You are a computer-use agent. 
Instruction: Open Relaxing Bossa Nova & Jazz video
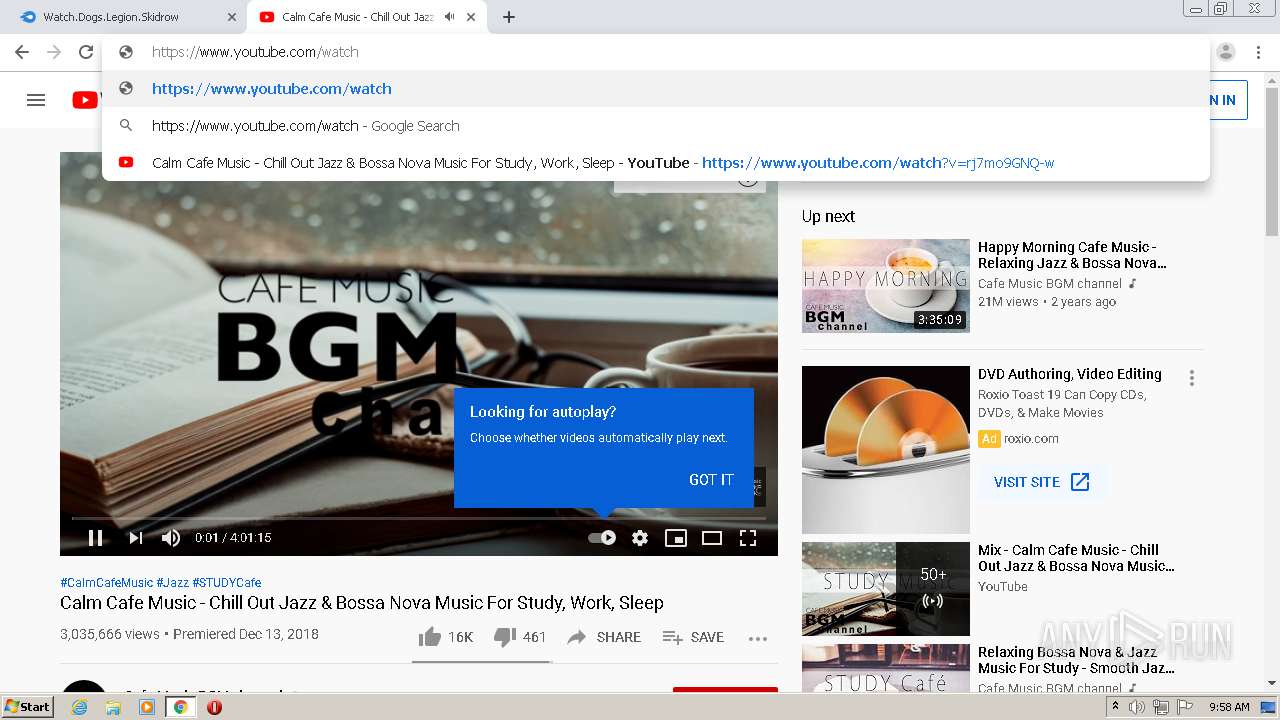point(1076,660)
